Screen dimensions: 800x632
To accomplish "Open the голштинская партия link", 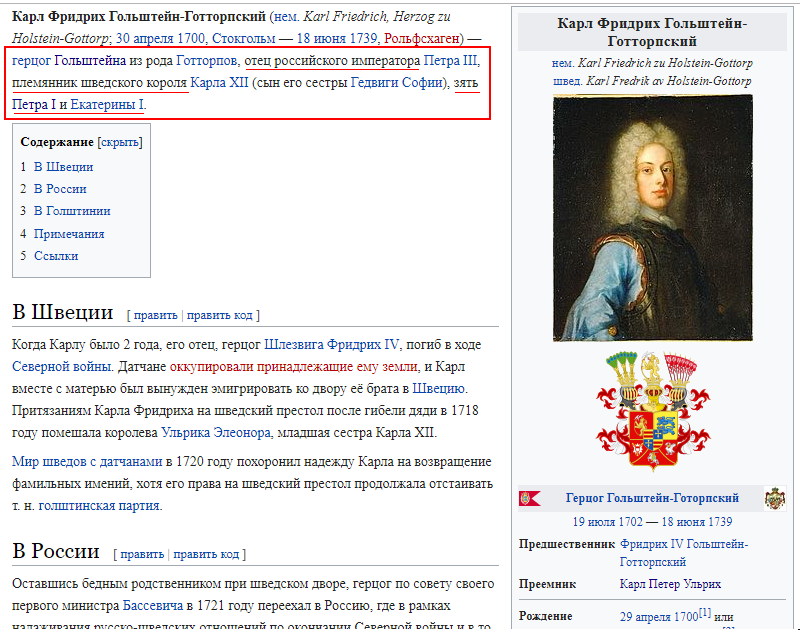I will pos(99,506).
